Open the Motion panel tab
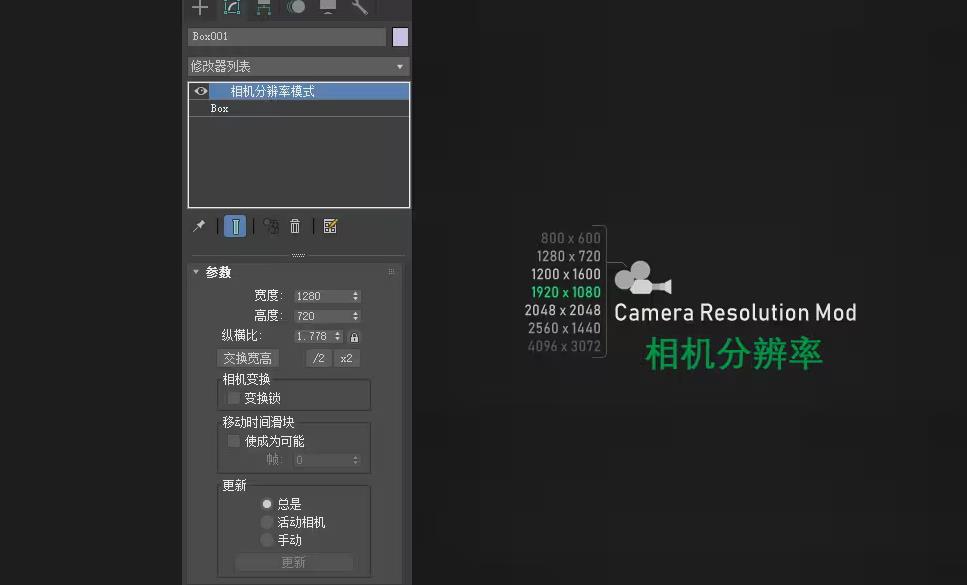This screenshot has height=585, width=967. click(296, 7)
